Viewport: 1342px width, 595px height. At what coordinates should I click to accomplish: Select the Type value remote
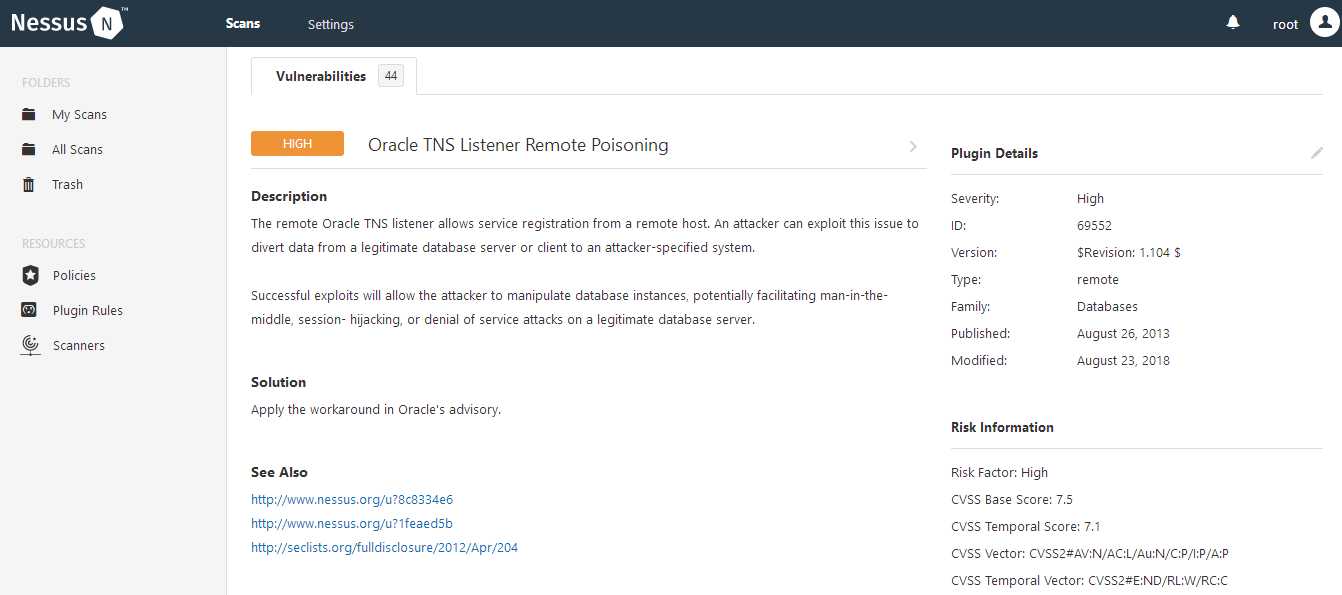[1098, 280]
